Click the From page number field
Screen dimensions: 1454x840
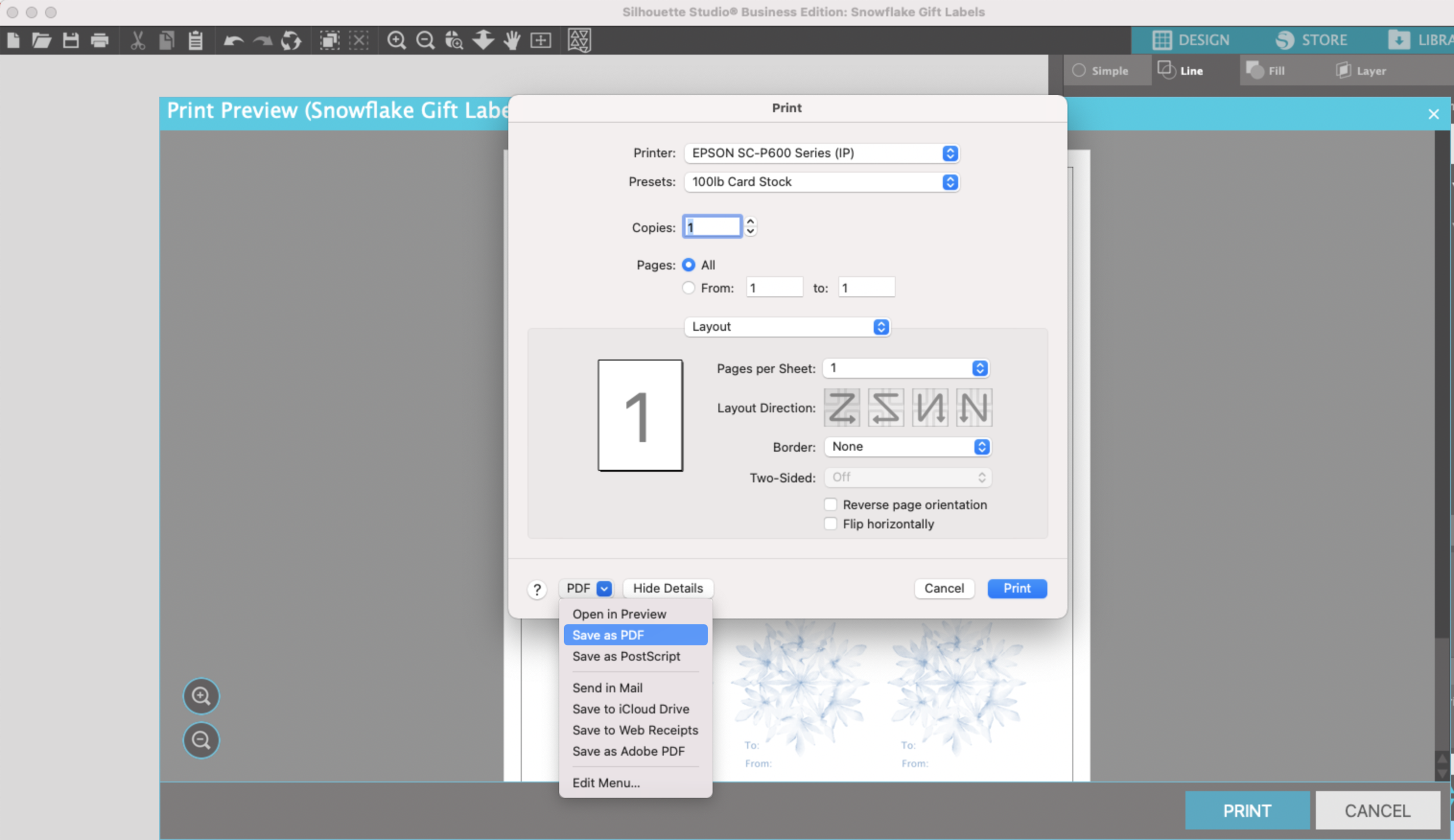tap(774, 288)
